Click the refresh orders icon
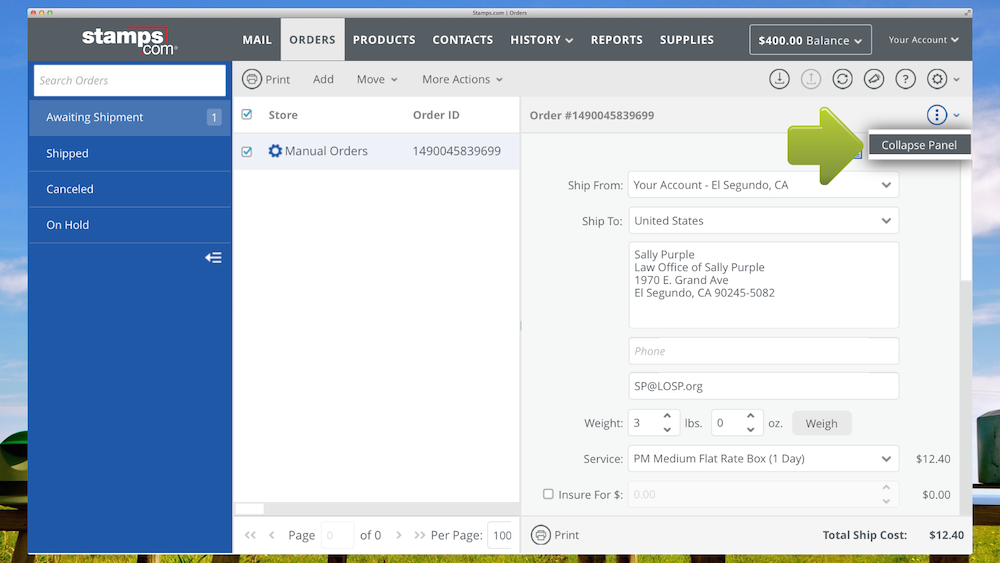 pos(842,79)
